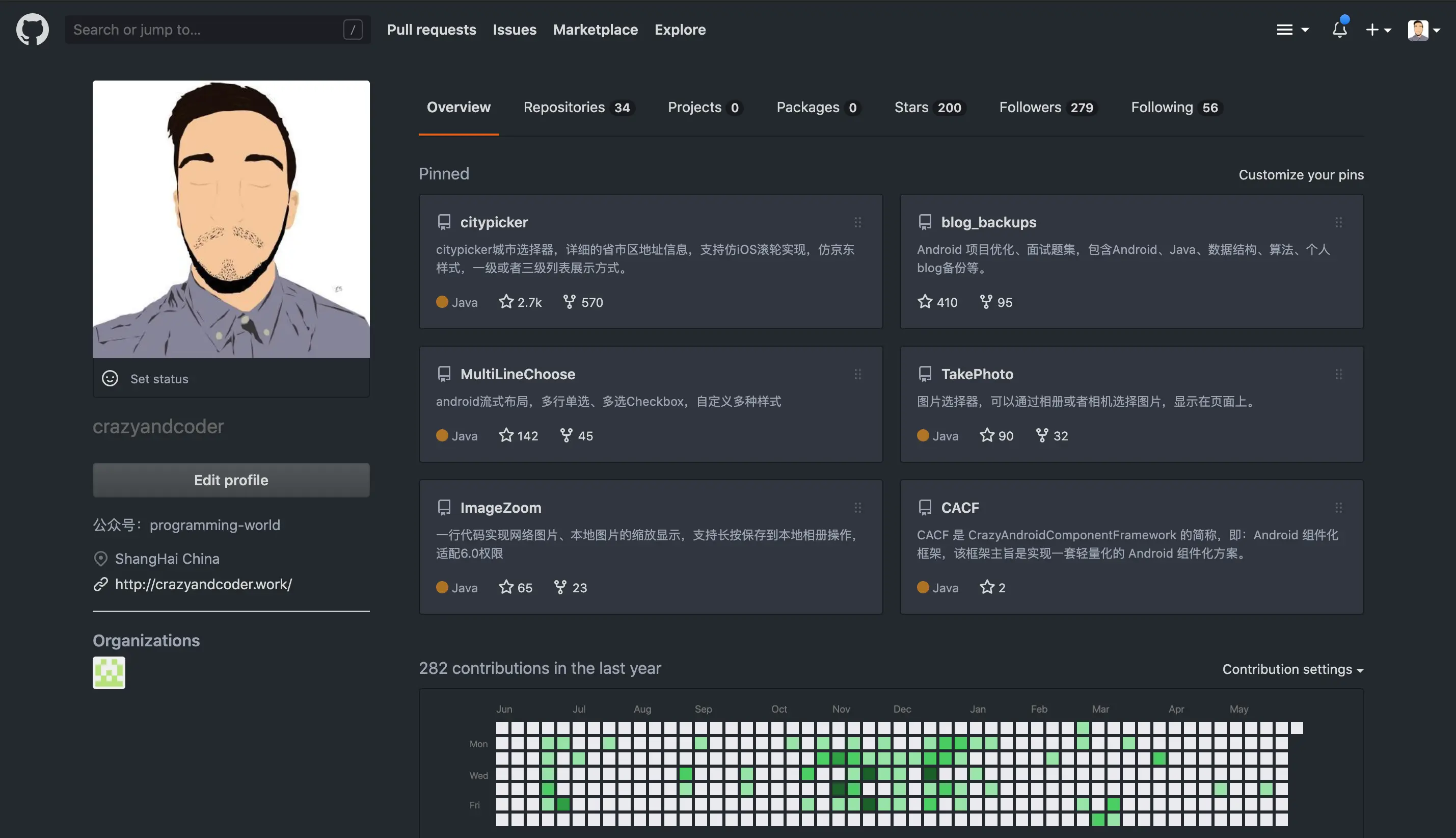The width and height of the screenshot is (1456, 838).
Task: Open the notifications bell
Action: click(1339, 30)
